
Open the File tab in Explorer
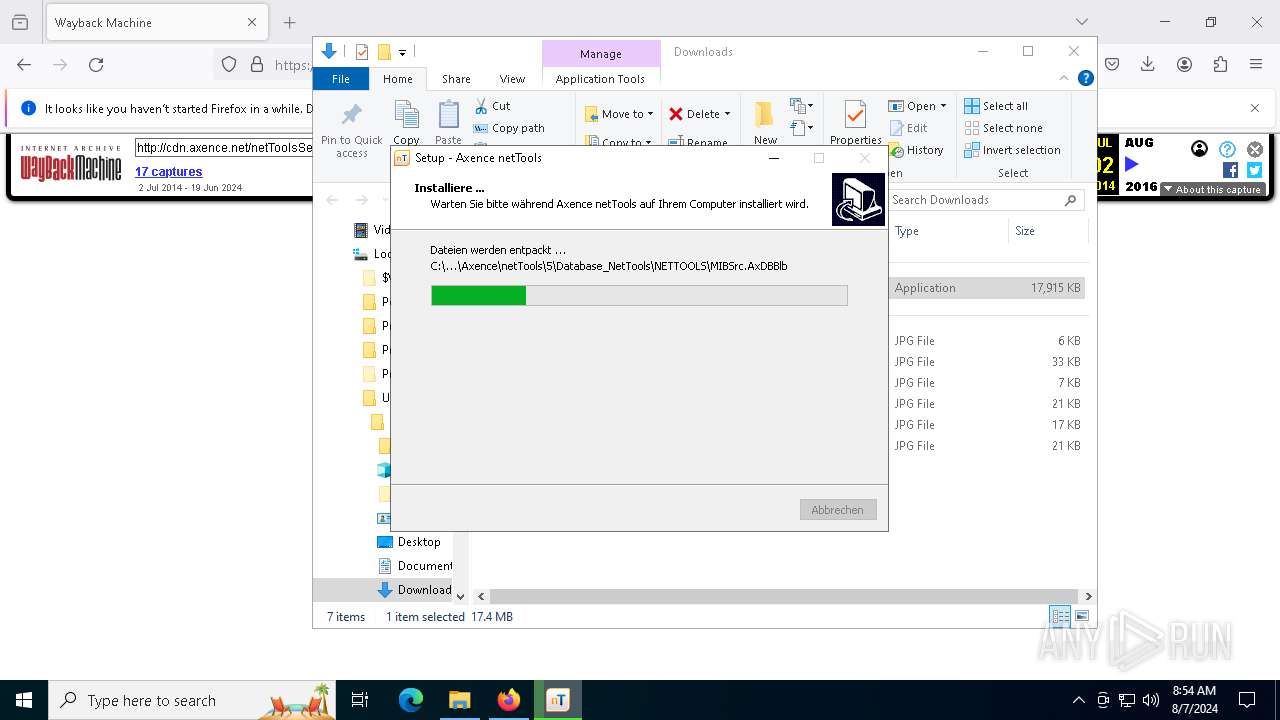341,79
